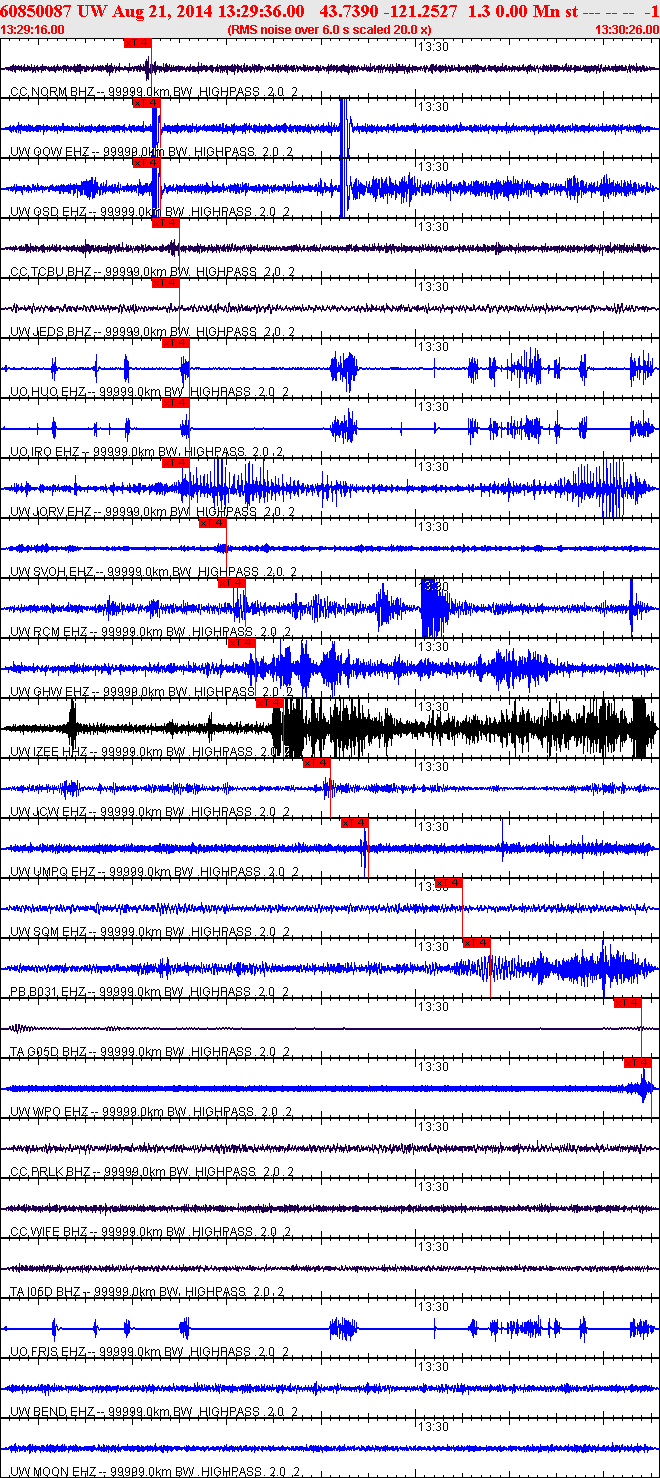Viewport: 660px width, 1478px height.
Task: Click the RMS noise scaling note
Action: click(x=329, y=30)
